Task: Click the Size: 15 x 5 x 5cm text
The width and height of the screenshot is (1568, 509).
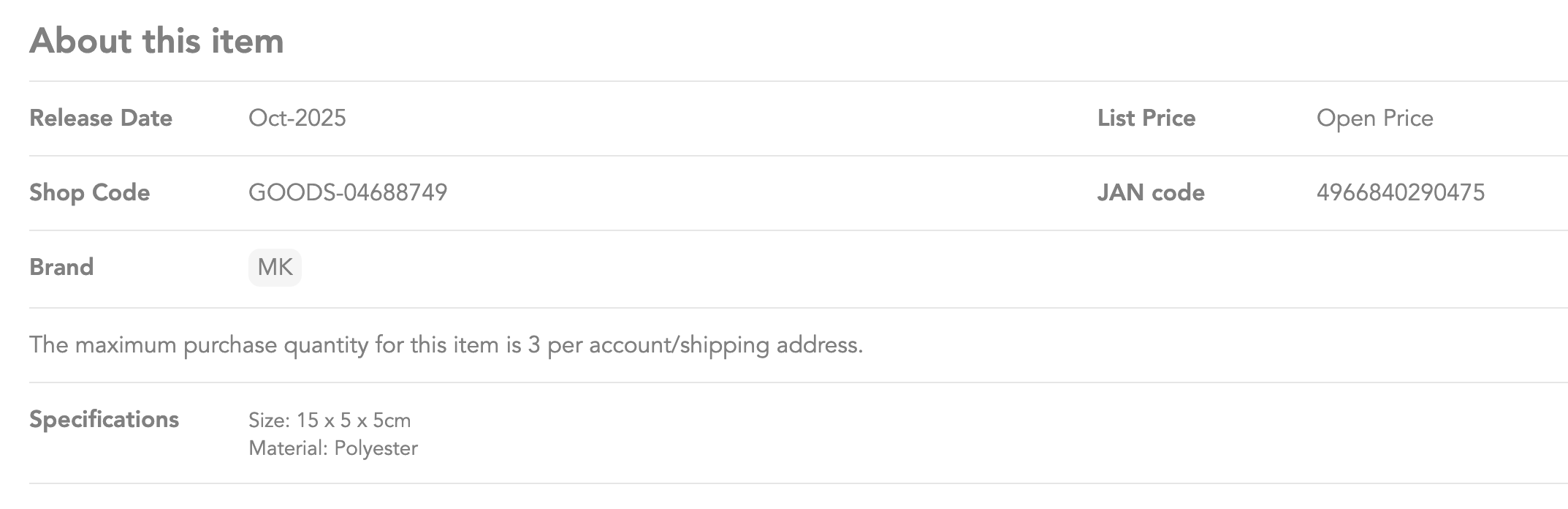Action: (x=330, y=421)
